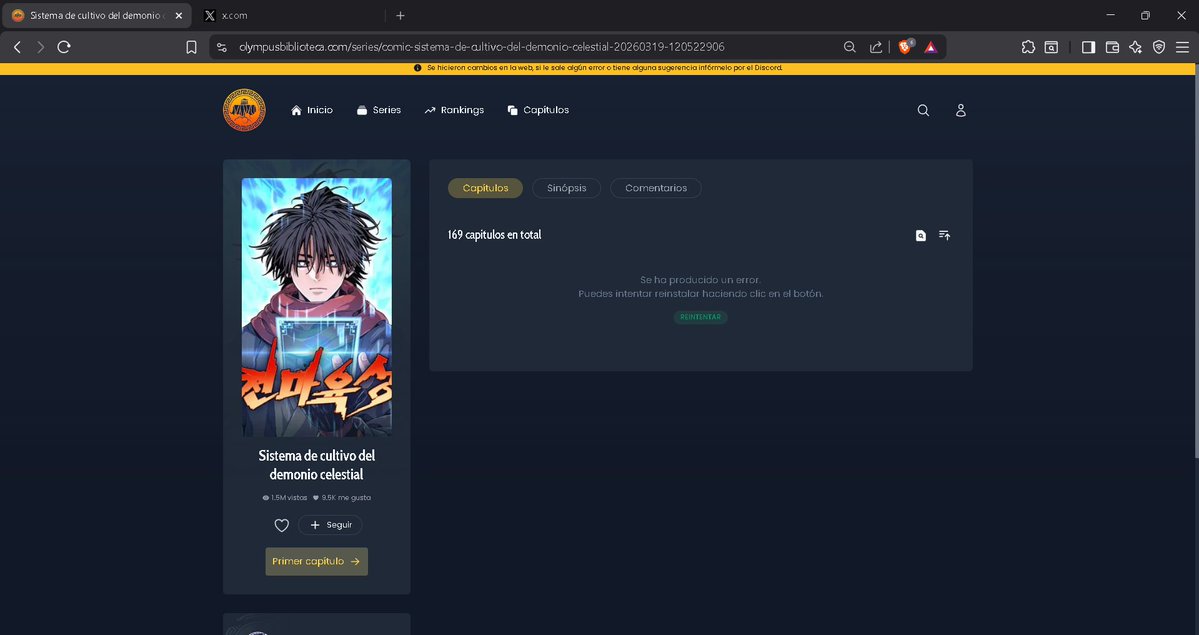Select the Capítulos pill tab
Viewport: 1199px width, 635px height.
[x=486, y=188]
